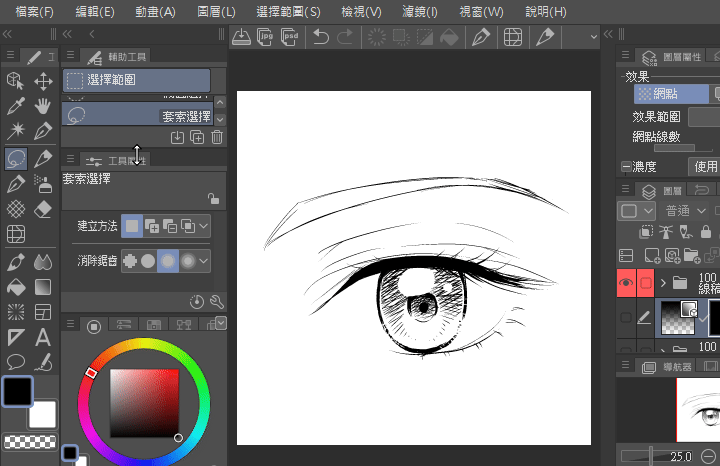This screenshot has width=720, height=466.
Task: Expand the 消除鋸齒 options dropdown
Action: coord(203,261)
